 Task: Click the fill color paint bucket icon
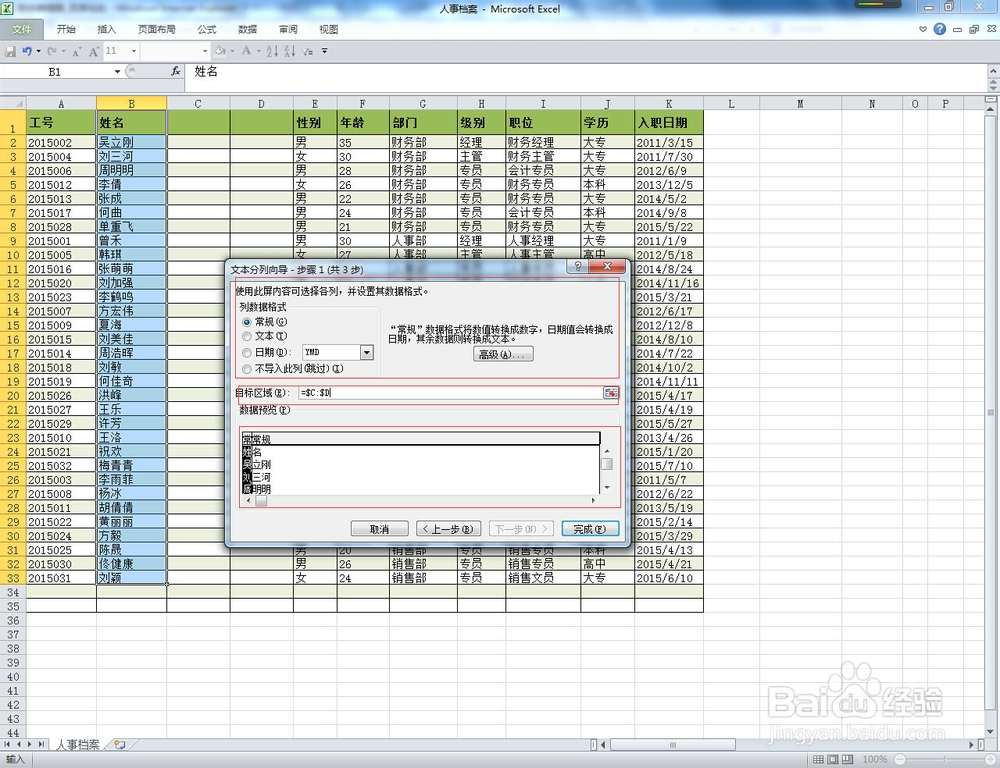219,50
